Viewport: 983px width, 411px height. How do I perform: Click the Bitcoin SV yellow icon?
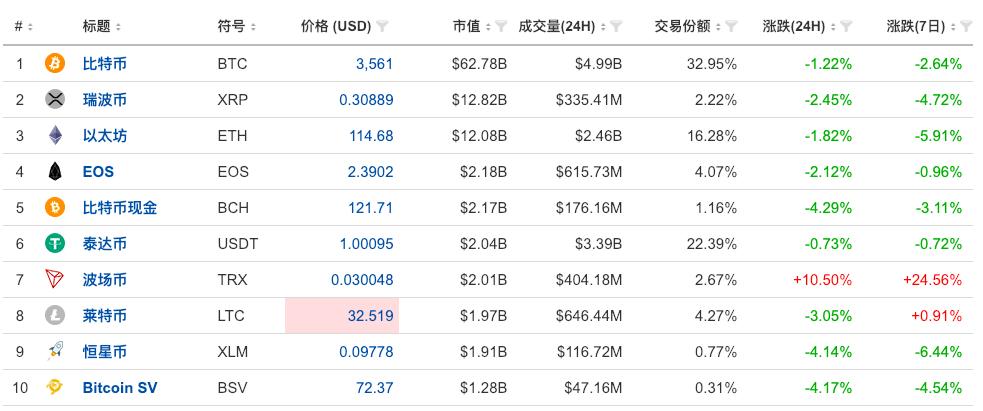click(x=55, y=387)
